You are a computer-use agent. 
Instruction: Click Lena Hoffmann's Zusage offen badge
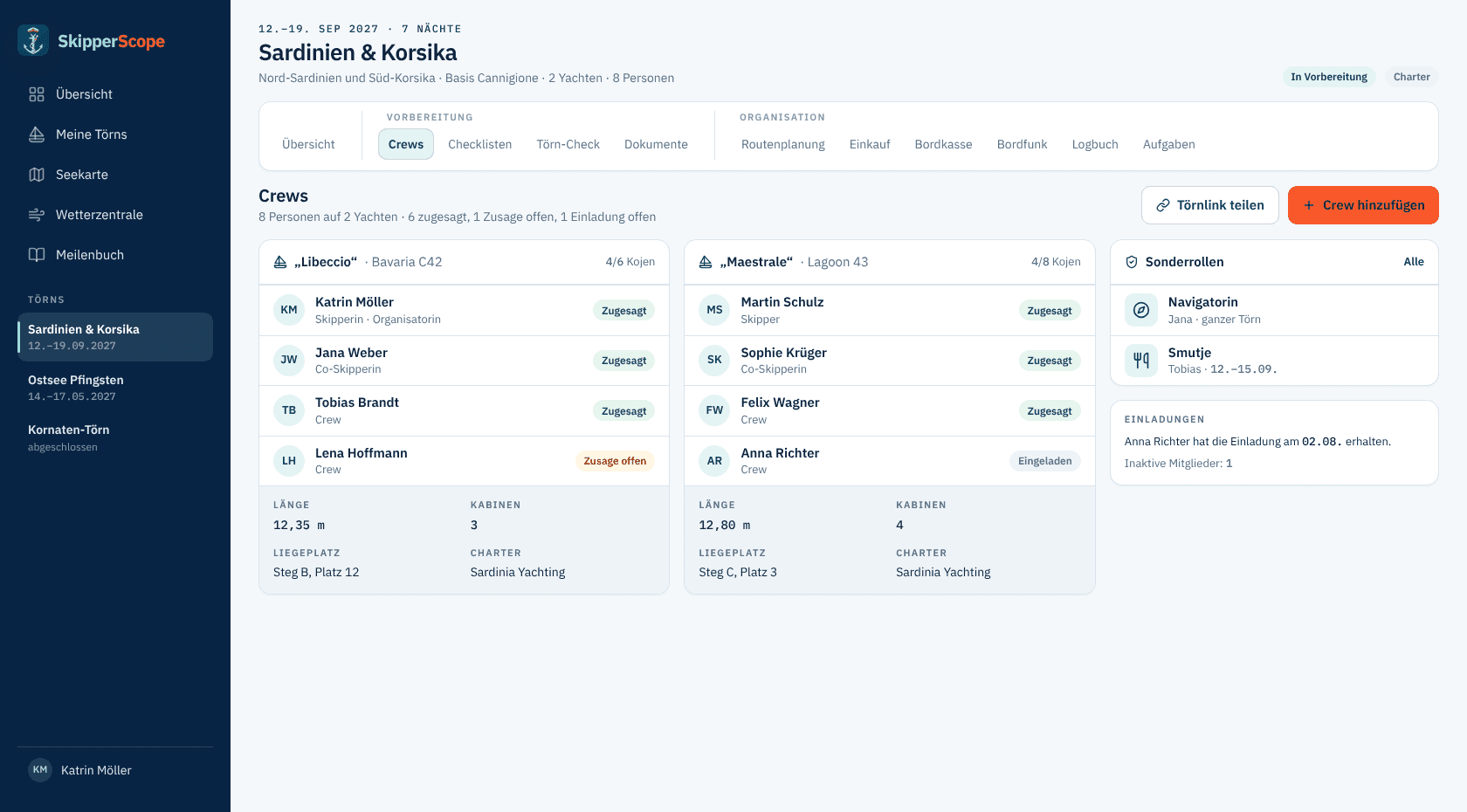click(615, 461)
